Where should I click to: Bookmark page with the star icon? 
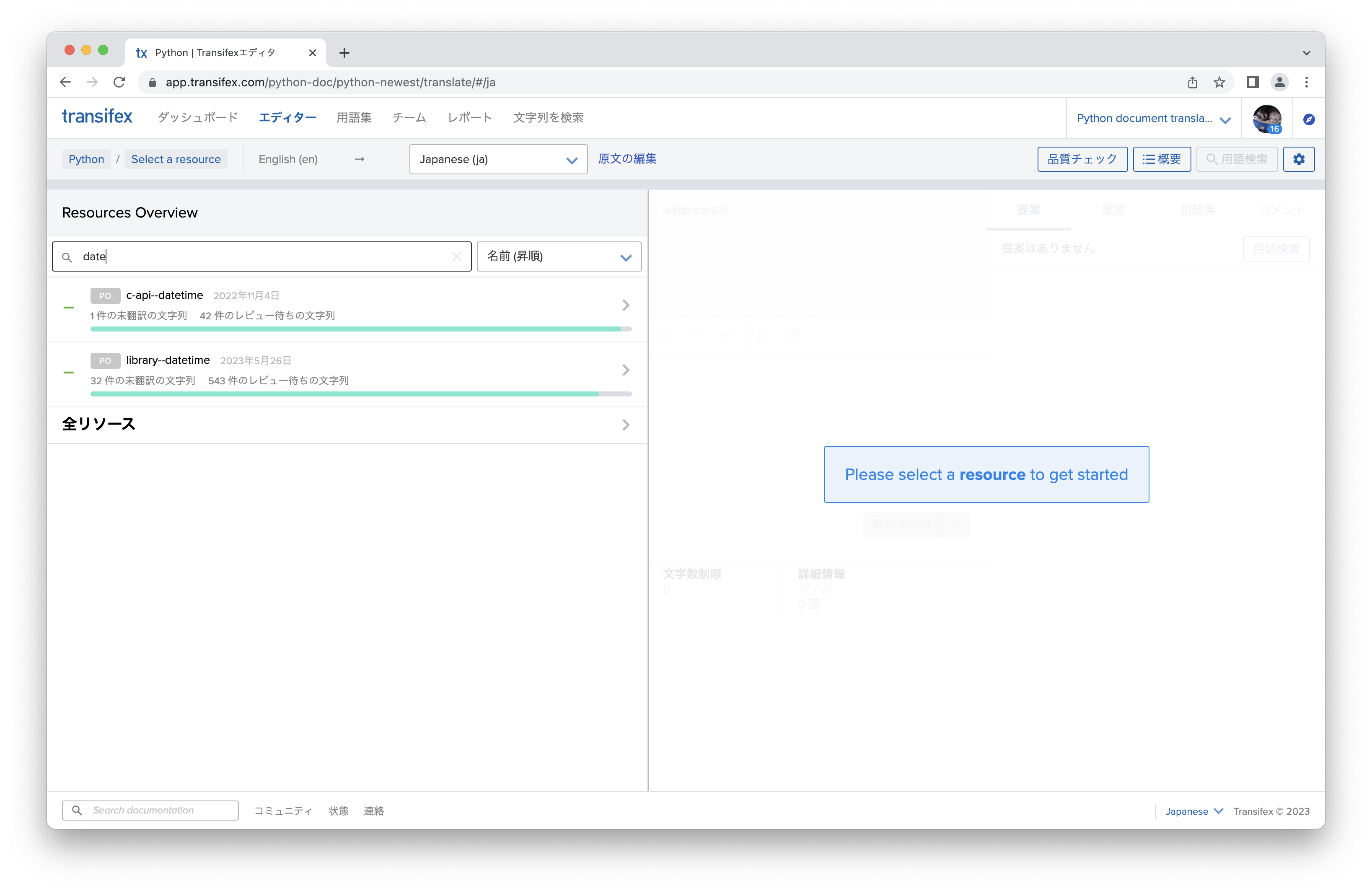(1219, 83)
